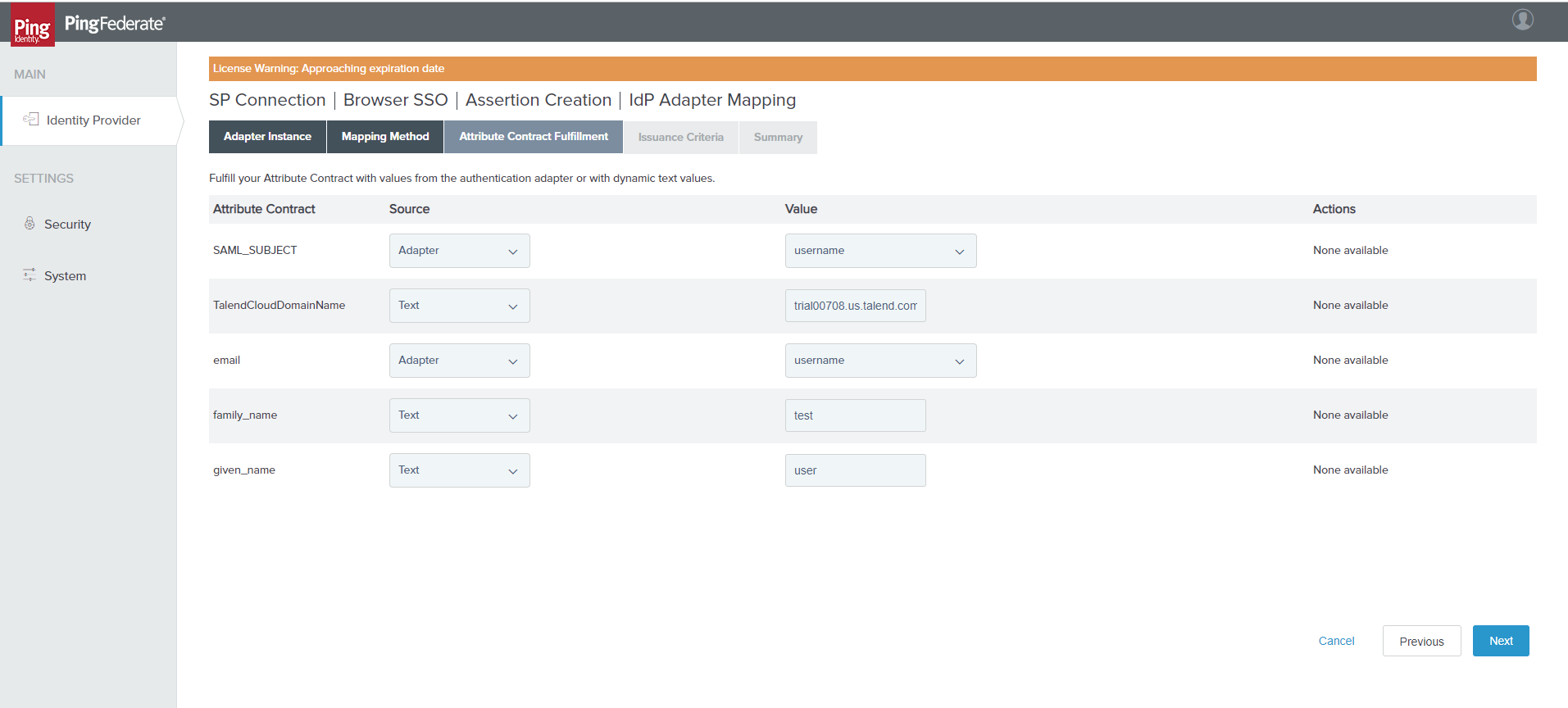Viewport: 1568px width, 708px height.
Task: Switch to the Mapping Method tab
Action: 385,137
